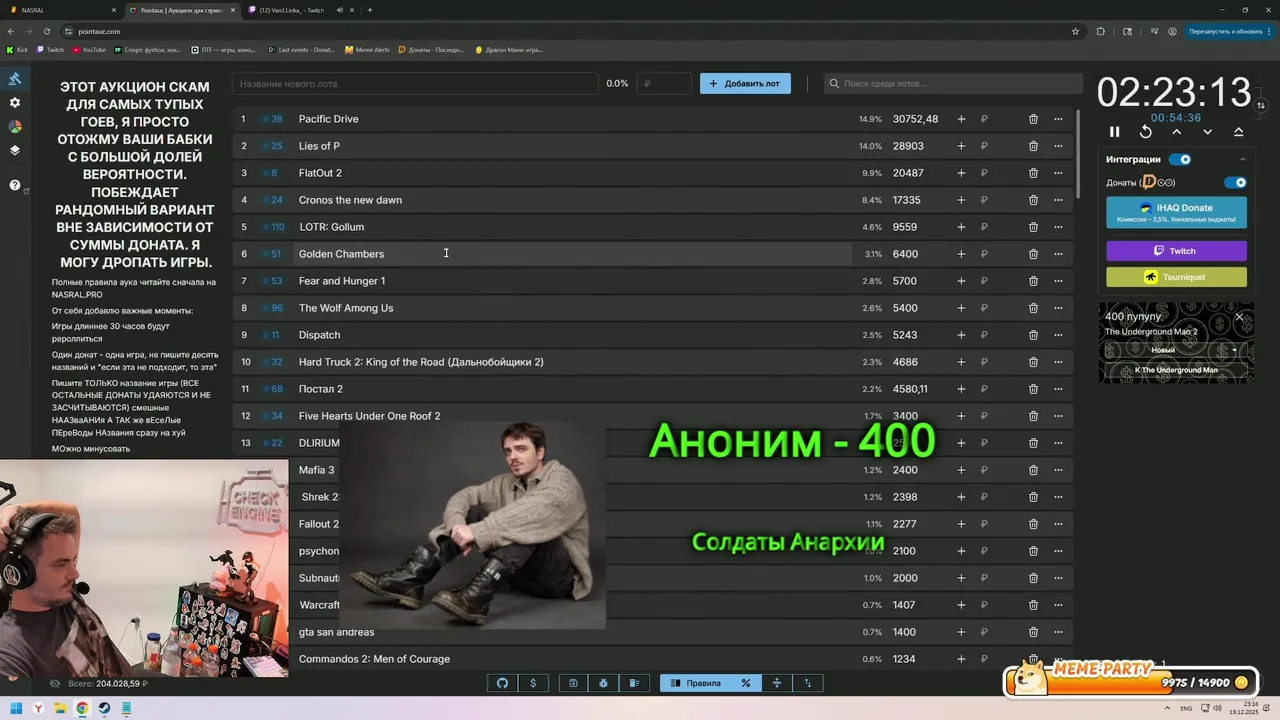
Task: Delete the Постал 2 lot
Action: pos(1033,389)
